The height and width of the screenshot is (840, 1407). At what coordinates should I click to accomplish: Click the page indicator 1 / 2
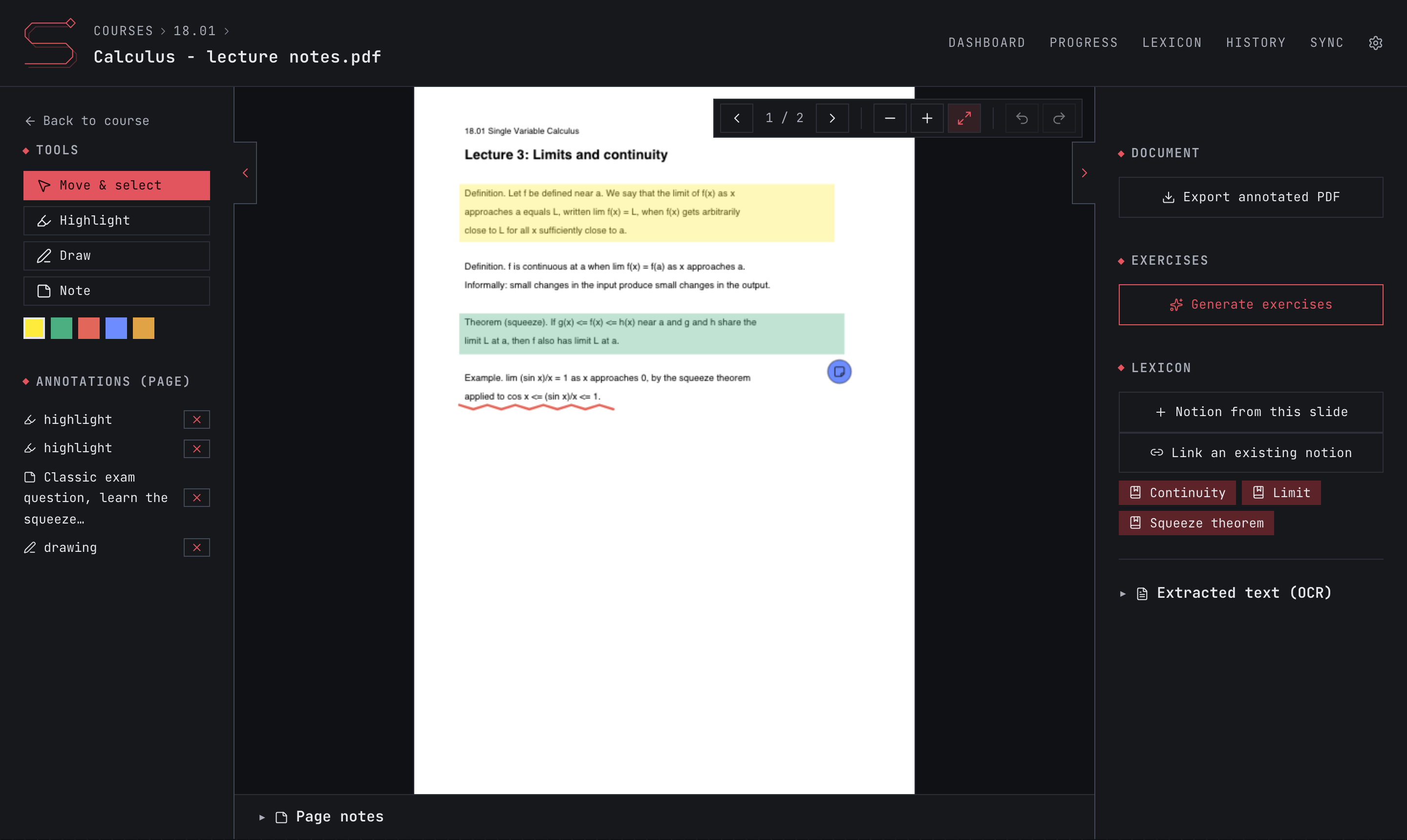(784, 118)
